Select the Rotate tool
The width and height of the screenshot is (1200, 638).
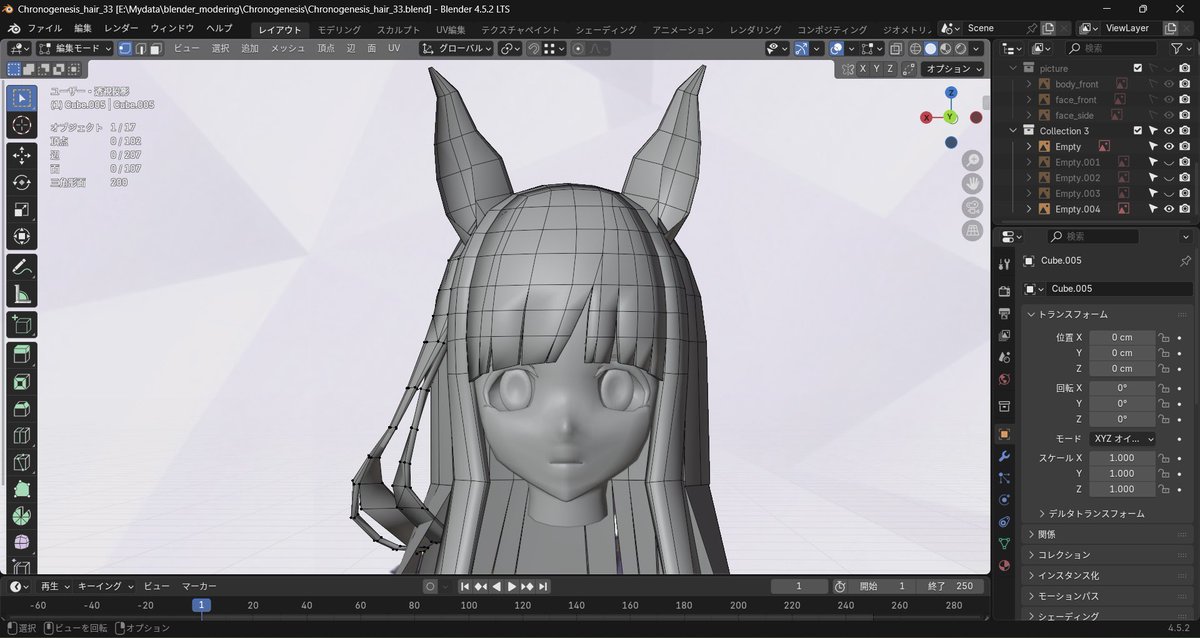pyautogui.click(x=22, y=183)
